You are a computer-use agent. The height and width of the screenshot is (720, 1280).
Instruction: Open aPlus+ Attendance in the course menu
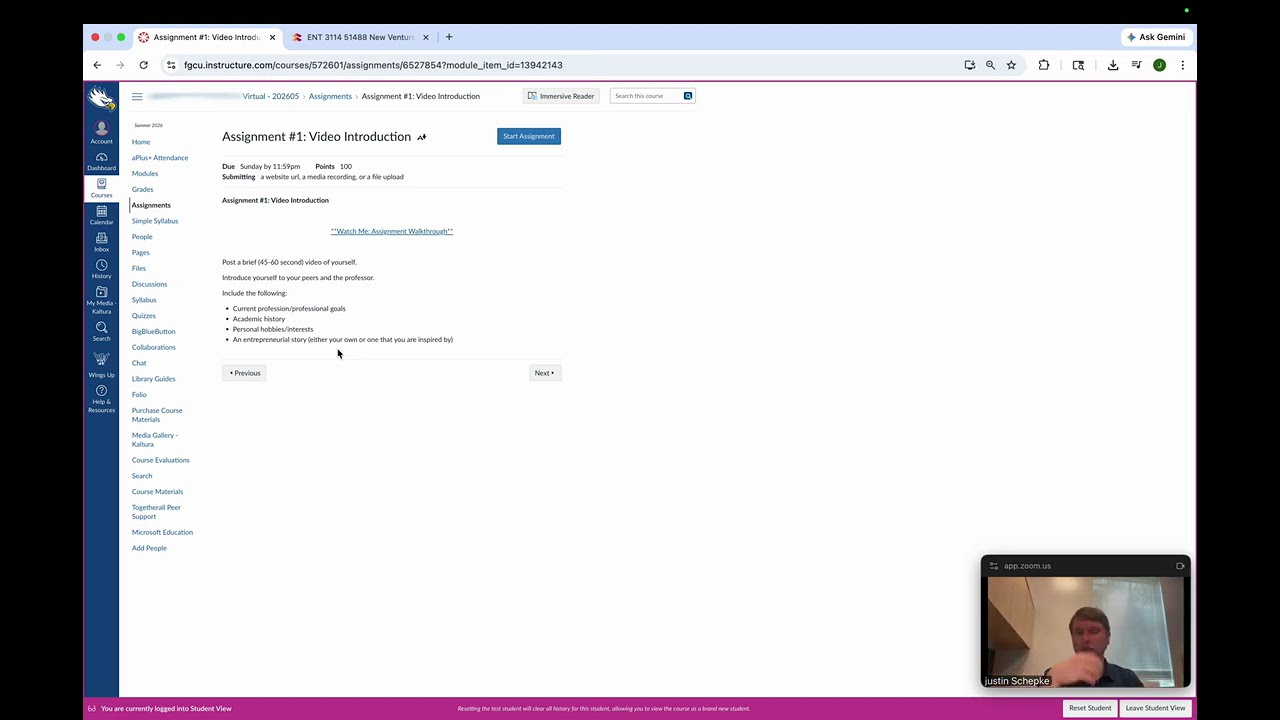pyautogui.click(x=160, y=158)
